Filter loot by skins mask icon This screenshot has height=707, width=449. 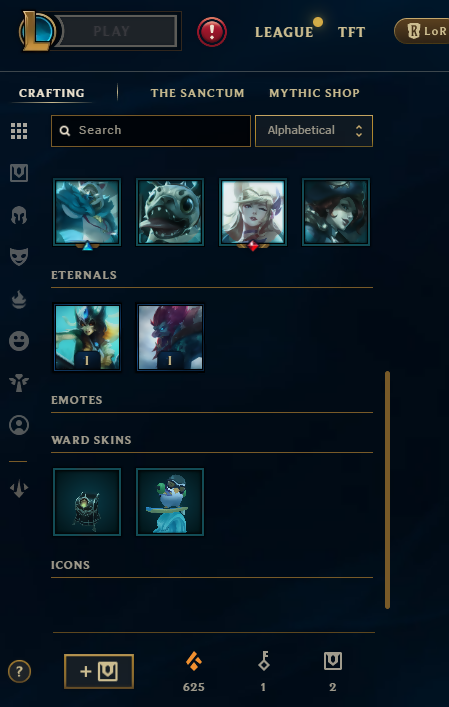click(x=19, y=257)
